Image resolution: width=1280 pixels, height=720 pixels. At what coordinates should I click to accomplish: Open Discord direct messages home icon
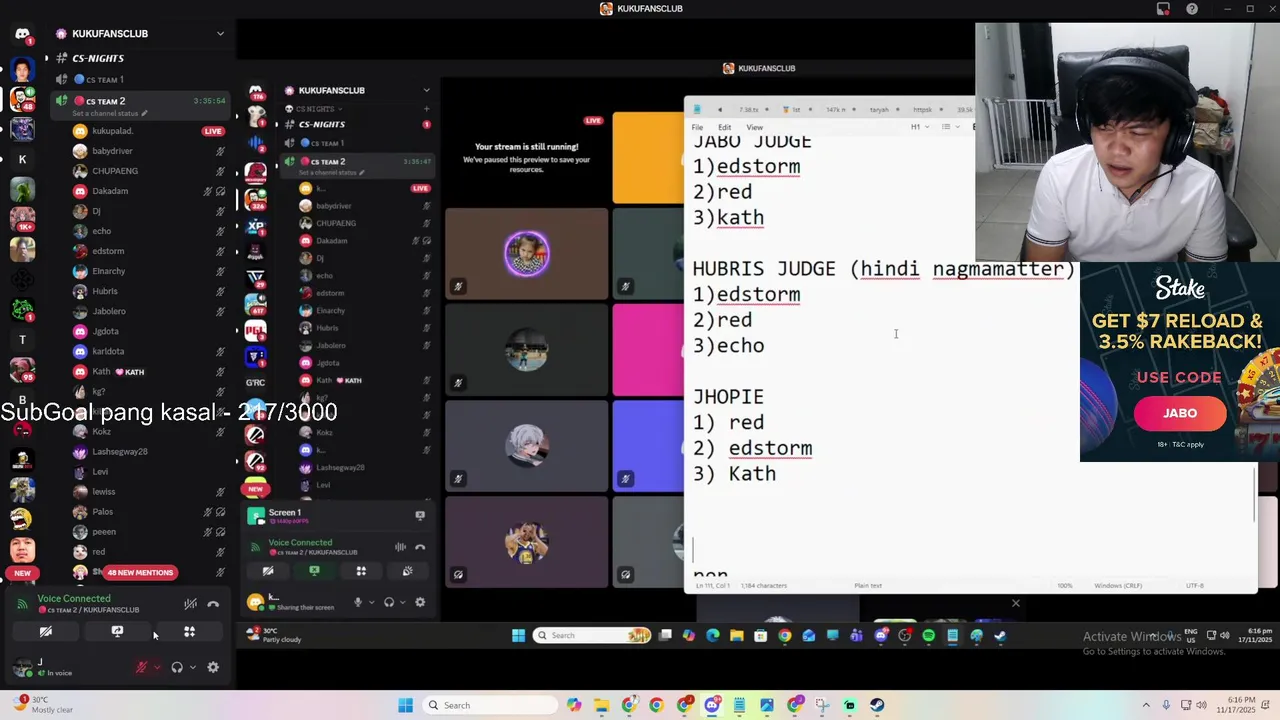22,34
